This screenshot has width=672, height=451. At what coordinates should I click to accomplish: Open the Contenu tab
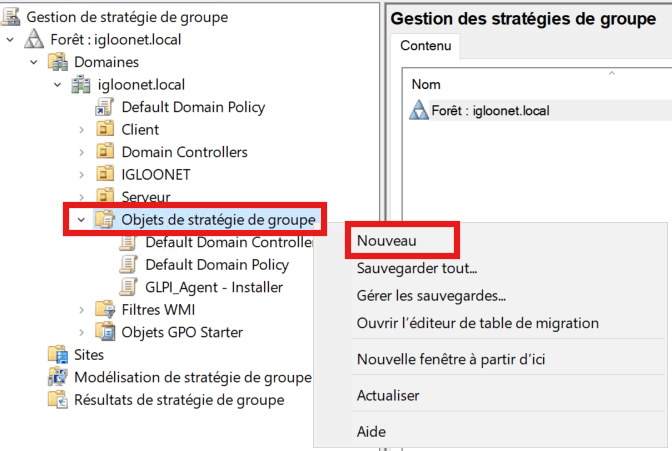pyautogui.click(x=426, y=45)
